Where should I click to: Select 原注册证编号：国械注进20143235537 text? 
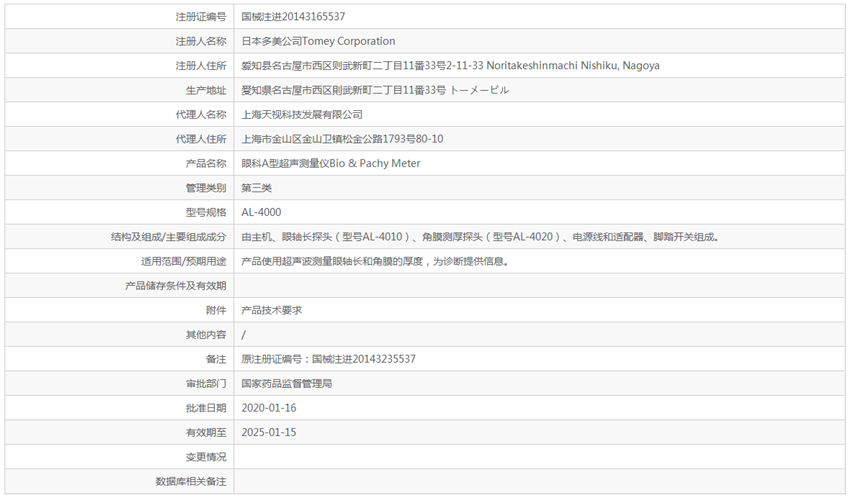coord(329,359)
